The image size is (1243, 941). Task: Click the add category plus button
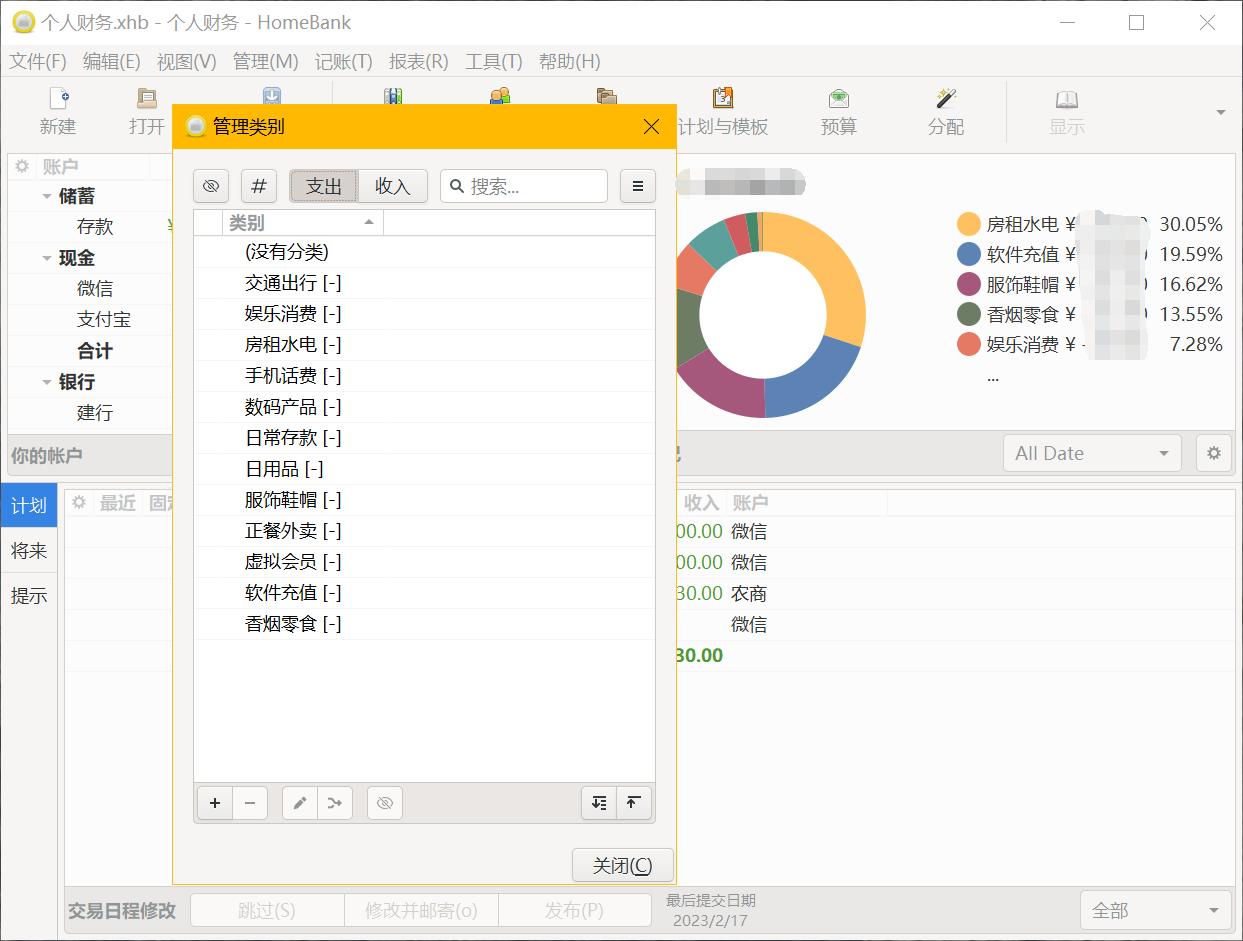[x=214, y=803]
